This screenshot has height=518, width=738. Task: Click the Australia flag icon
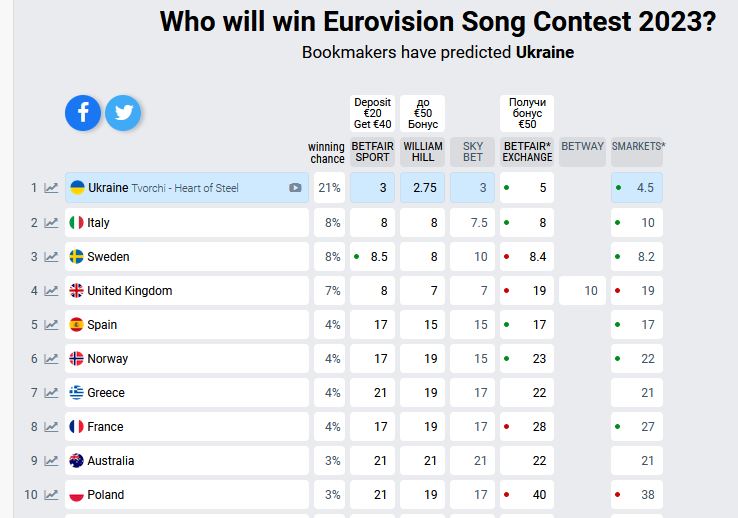77,461
